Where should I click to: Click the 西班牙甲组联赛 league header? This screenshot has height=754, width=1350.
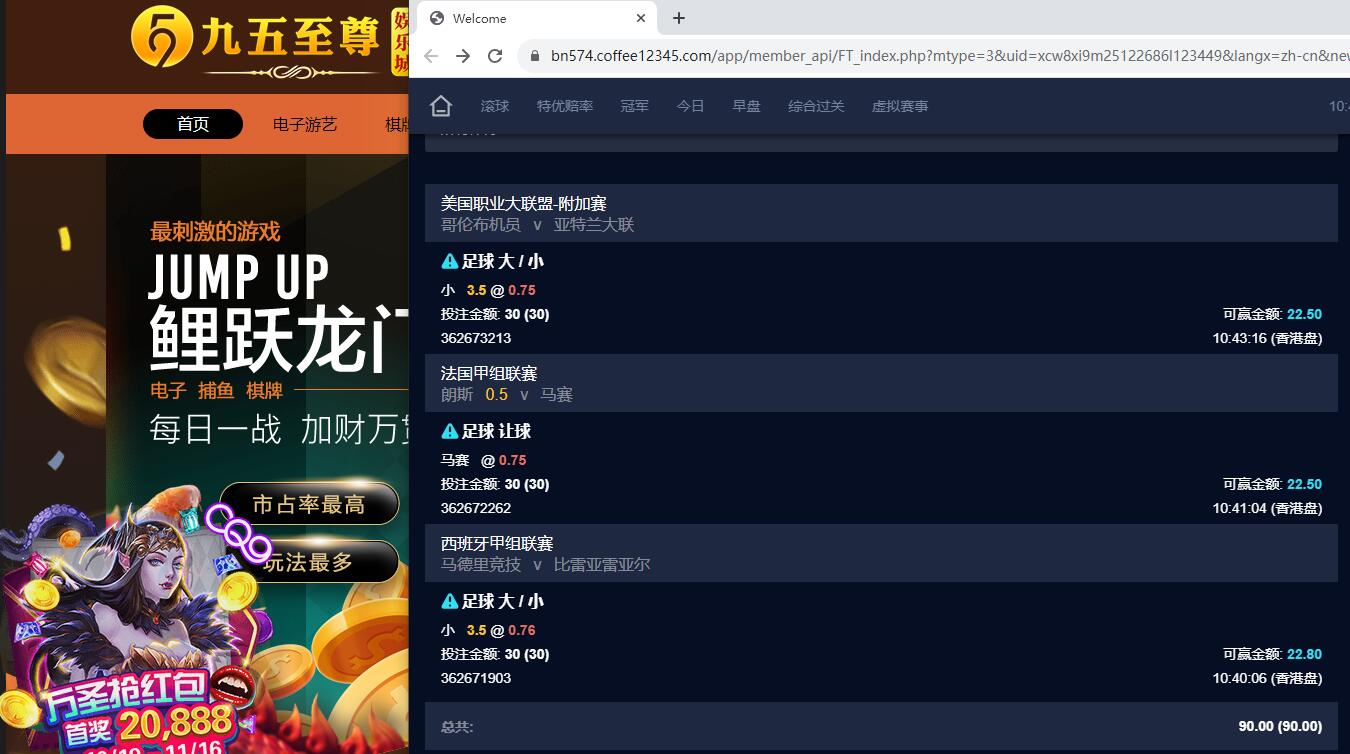click(497, 543)
